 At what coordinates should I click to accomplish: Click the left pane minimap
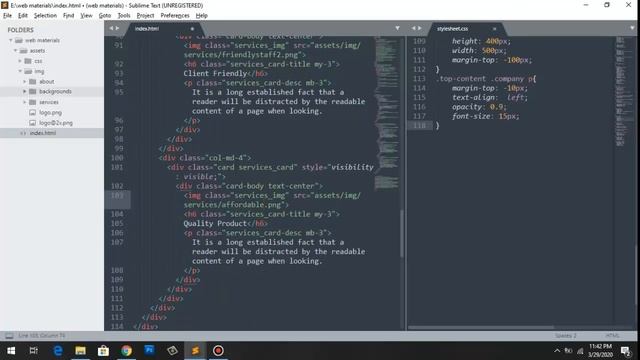point(387,114)
